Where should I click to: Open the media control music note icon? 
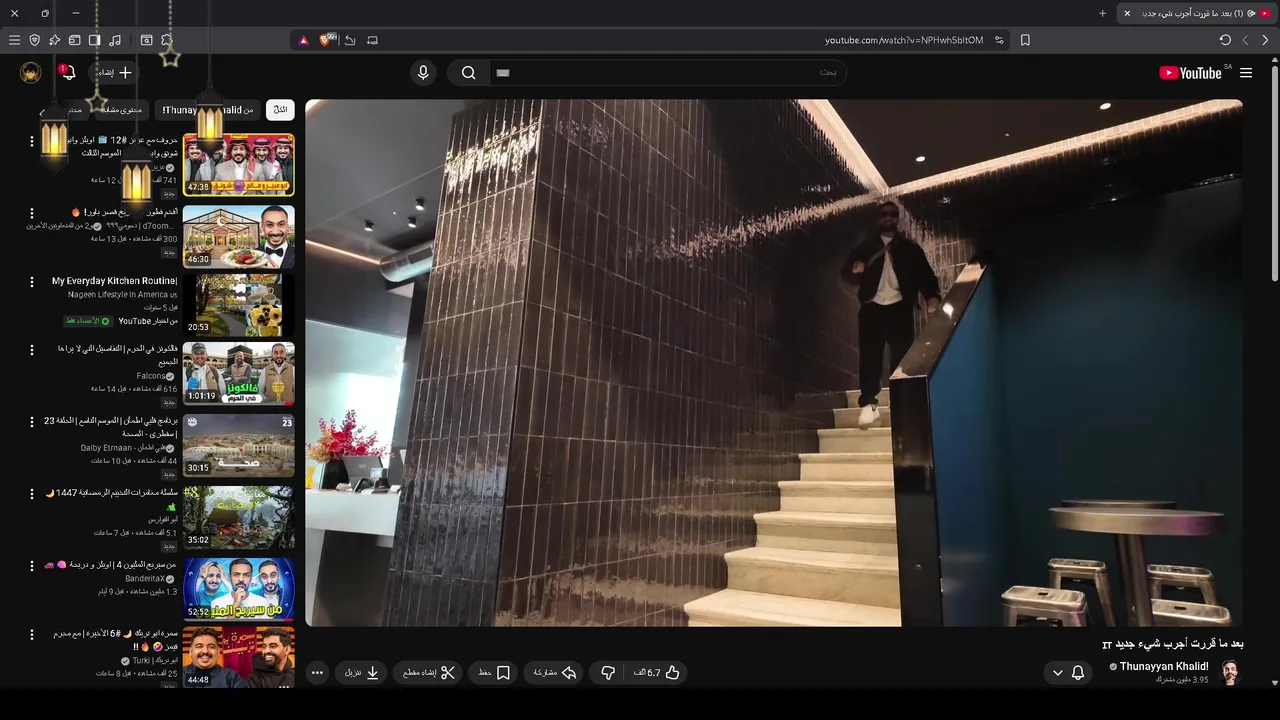pyautogui.click(x=115, y=40)
